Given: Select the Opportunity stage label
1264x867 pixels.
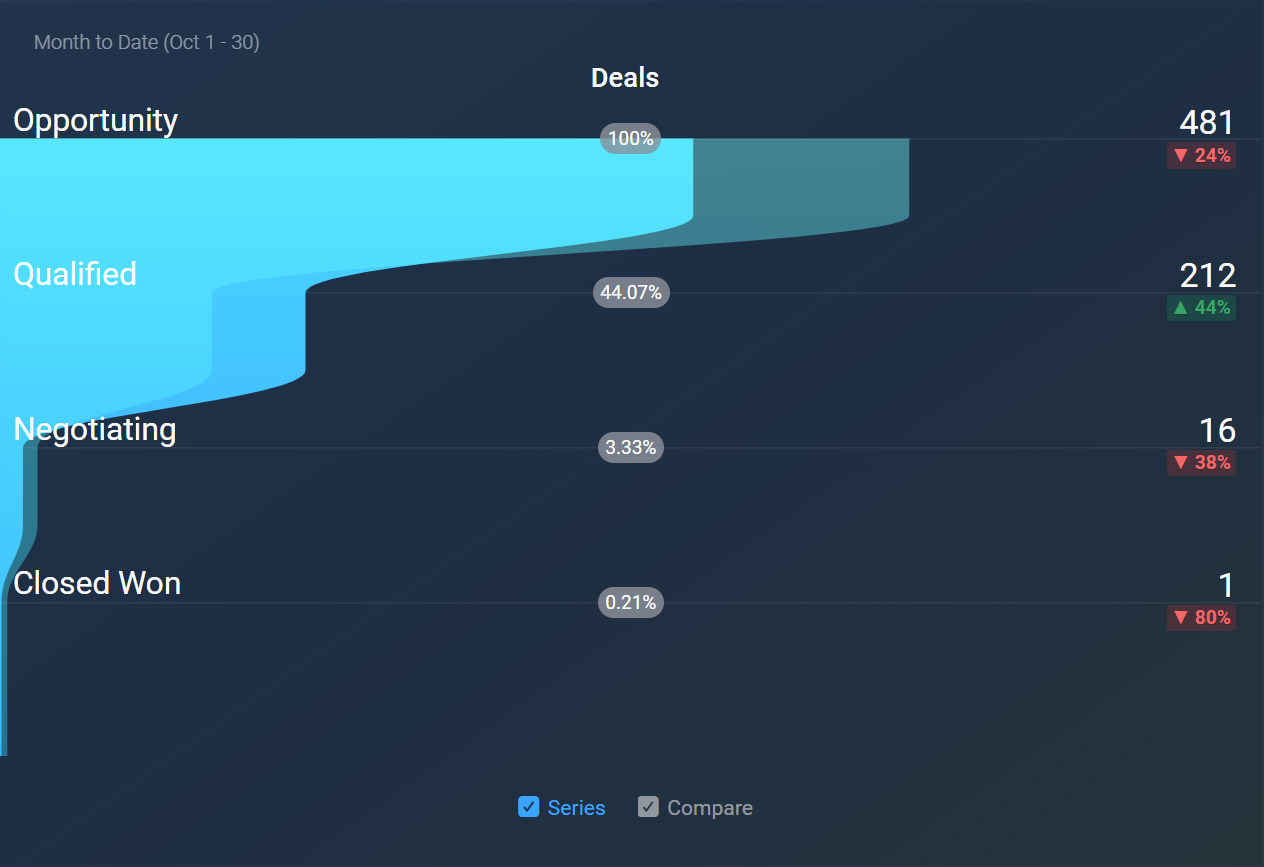Looking at the screenshot, I should [95, 120].
